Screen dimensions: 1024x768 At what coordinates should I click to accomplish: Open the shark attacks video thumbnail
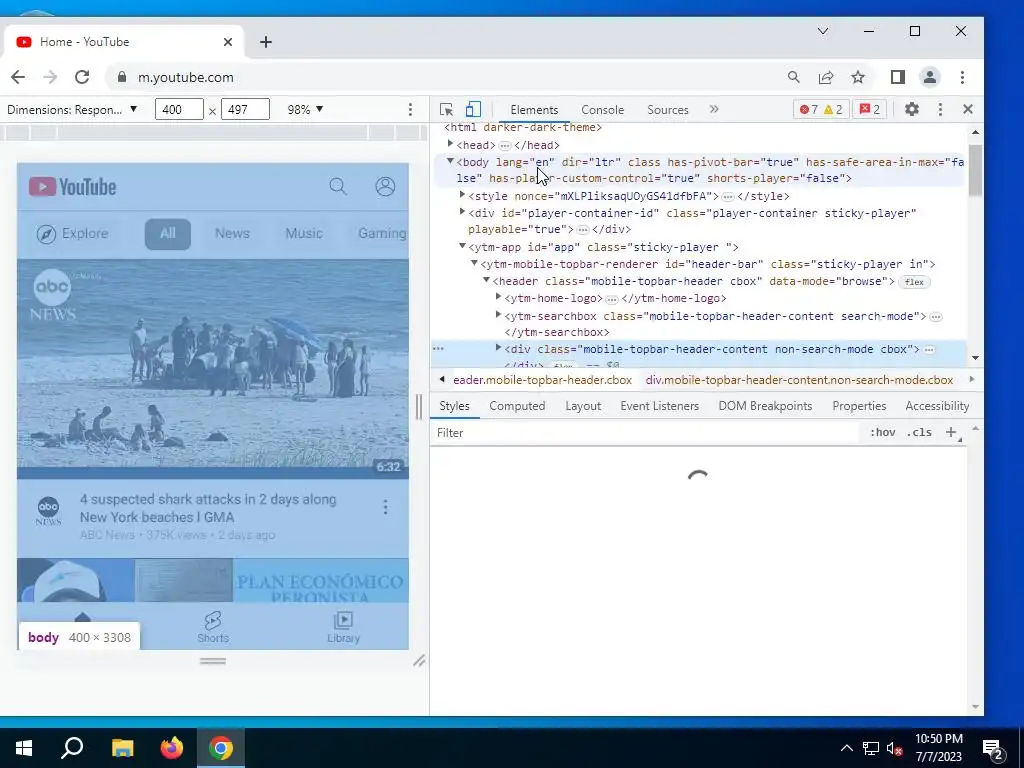[x=213, y=369]
